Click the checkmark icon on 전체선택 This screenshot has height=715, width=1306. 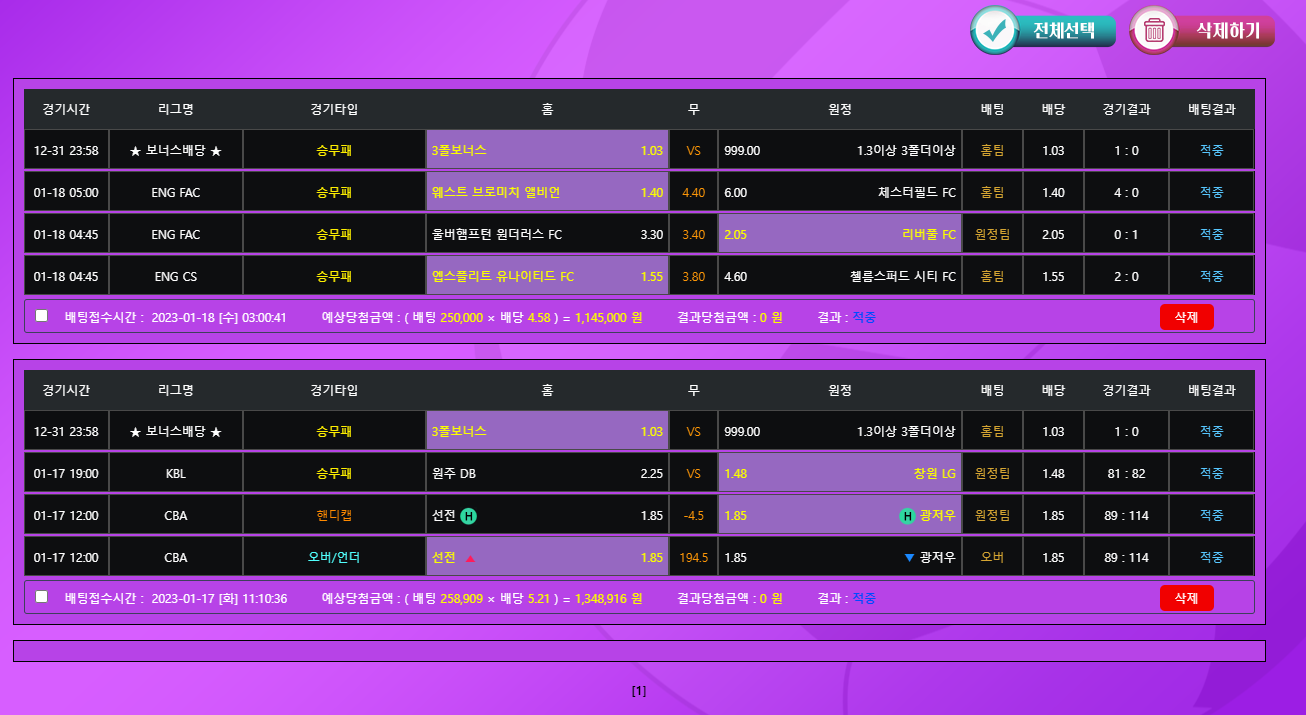pos(994,30)
